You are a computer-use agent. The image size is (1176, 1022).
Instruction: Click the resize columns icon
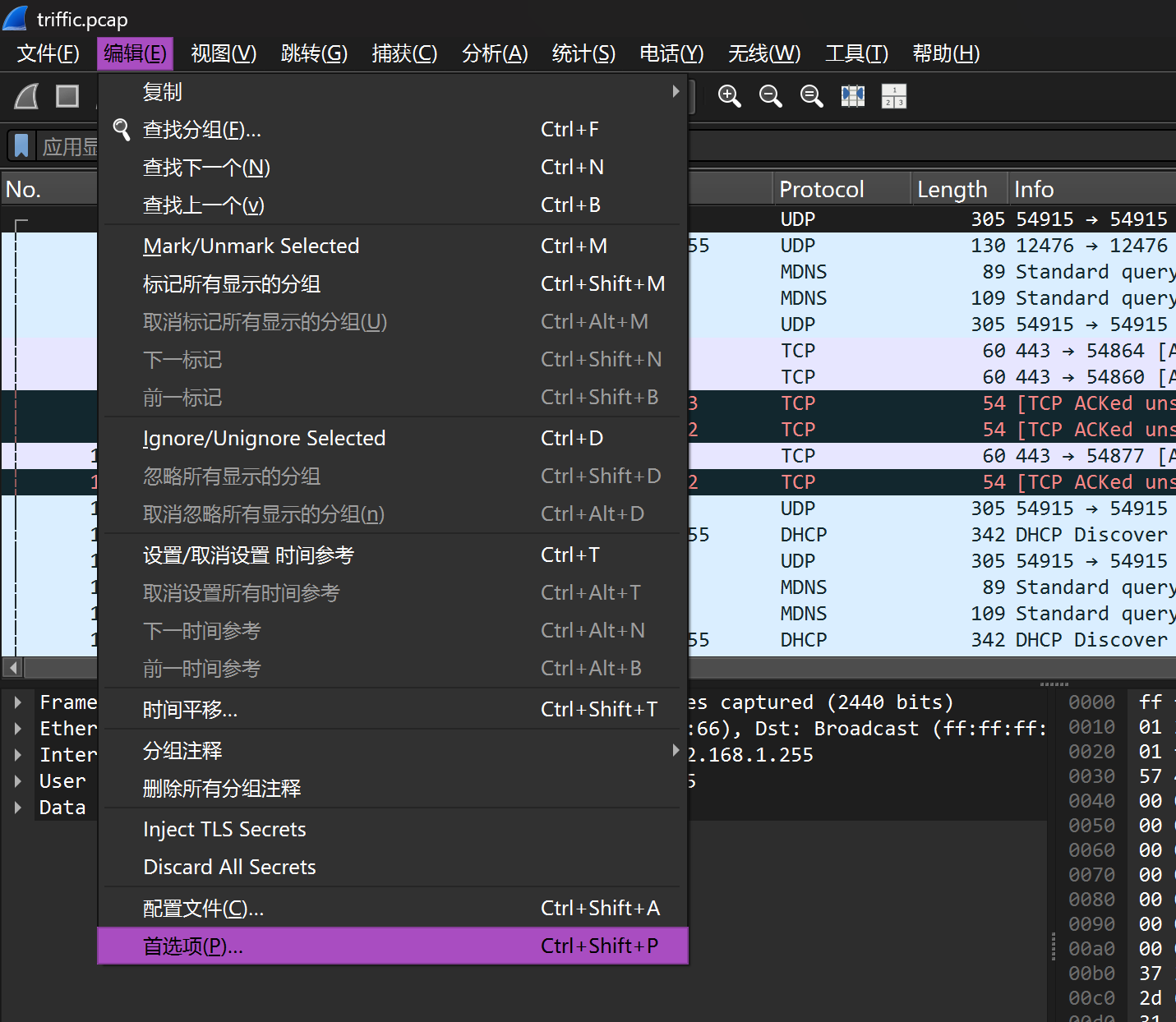point(853,96)
